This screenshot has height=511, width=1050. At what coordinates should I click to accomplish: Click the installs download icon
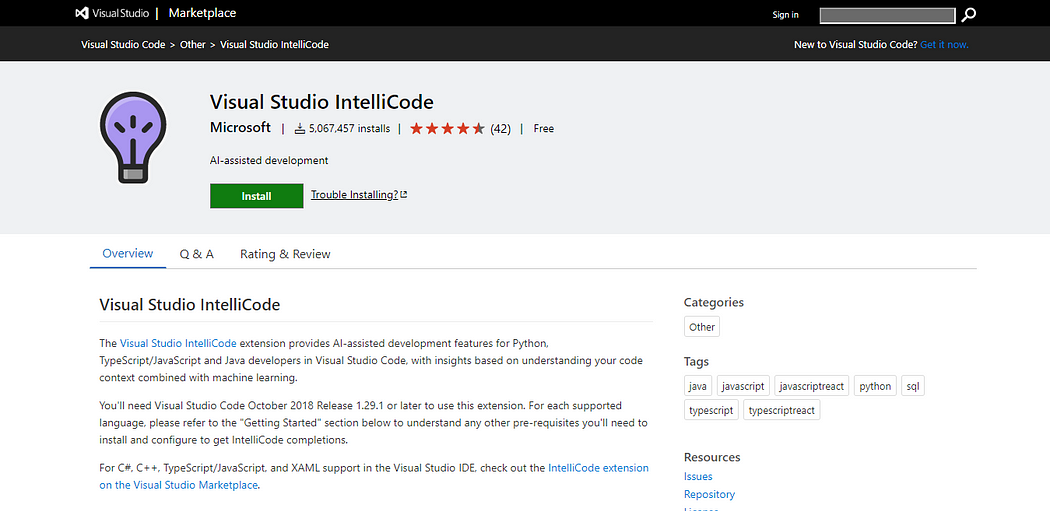(300, 129)
